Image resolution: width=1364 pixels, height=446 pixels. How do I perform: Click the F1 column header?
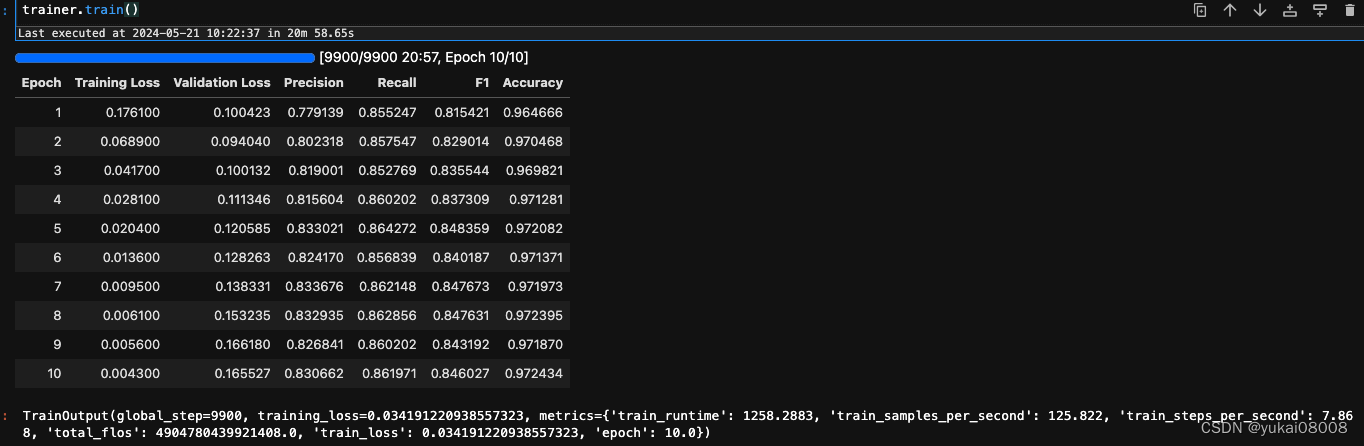482,83
